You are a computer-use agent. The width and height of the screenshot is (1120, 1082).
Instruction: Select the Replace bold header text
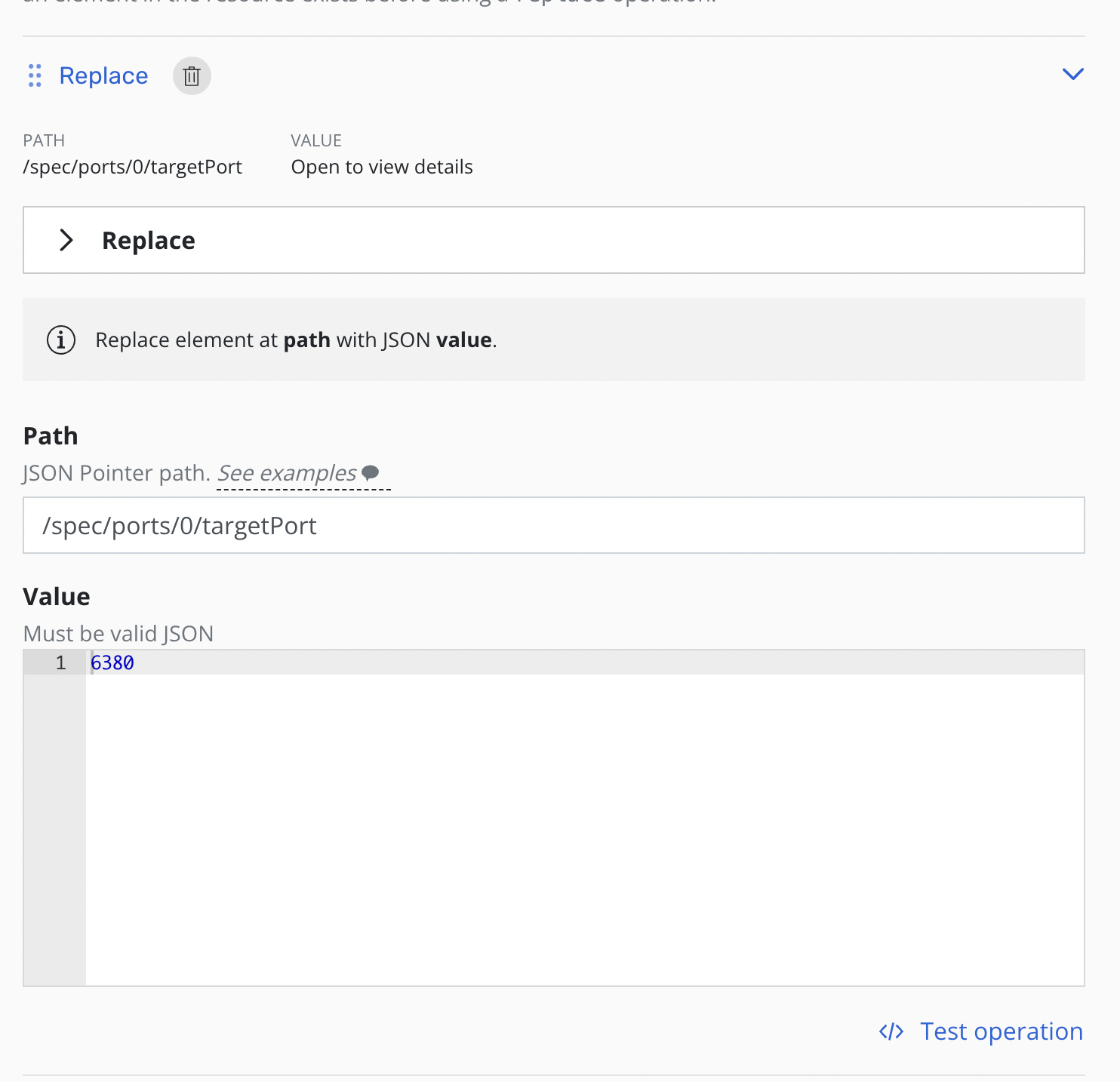pyautogui.click(x=149, y=240)
